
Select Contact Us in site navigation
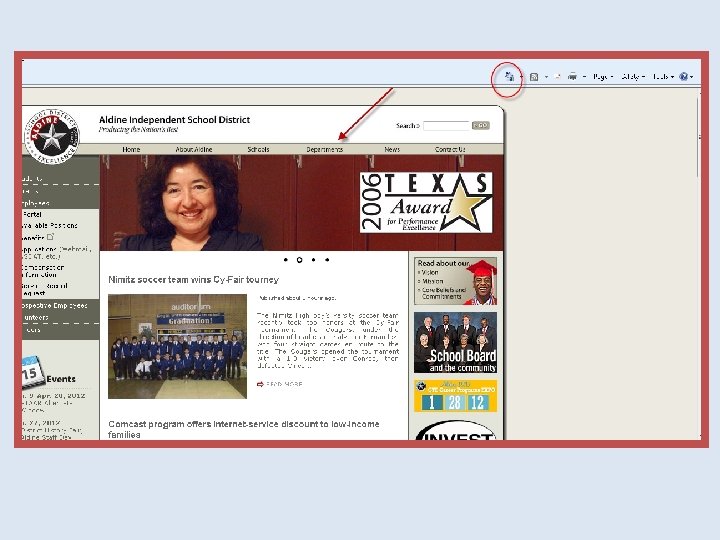pos(450,149)
